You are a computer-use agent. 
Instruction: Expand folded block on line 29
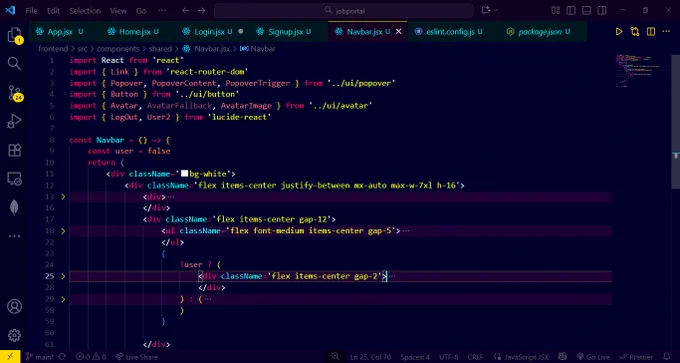[x=63, y=299]
